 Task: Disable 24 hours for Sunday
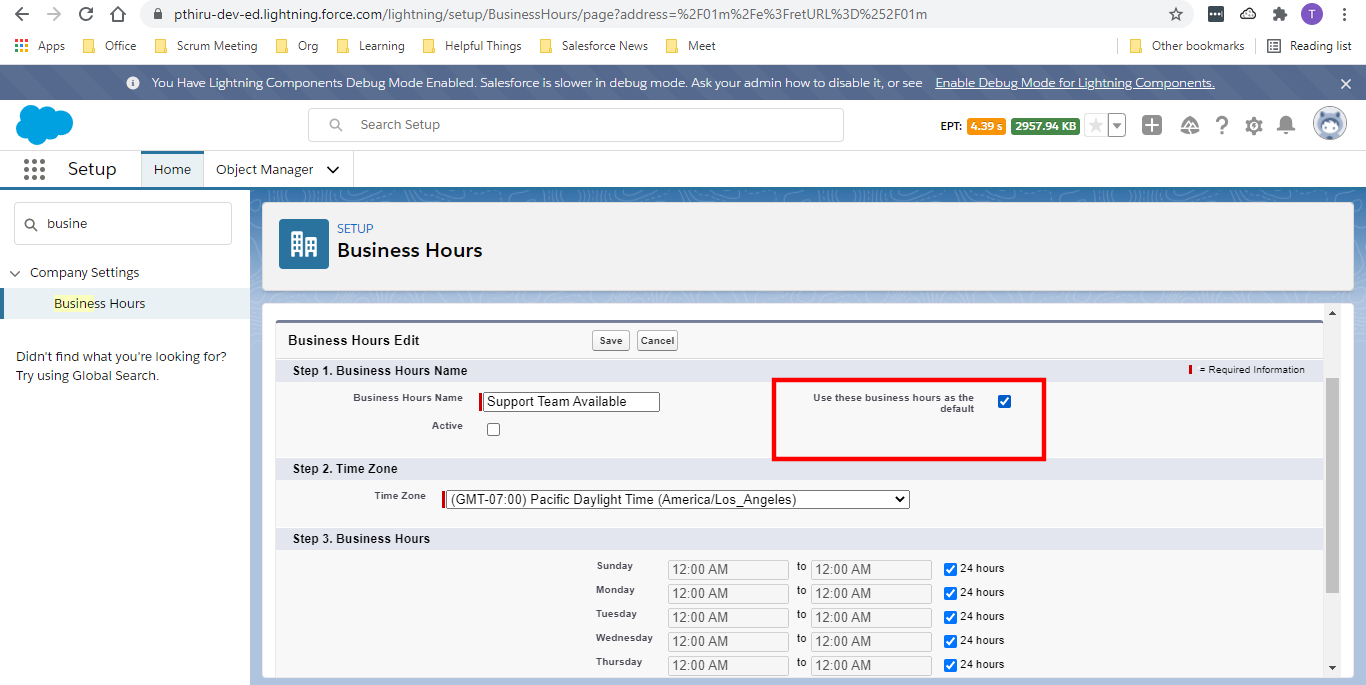click(949, 569)
